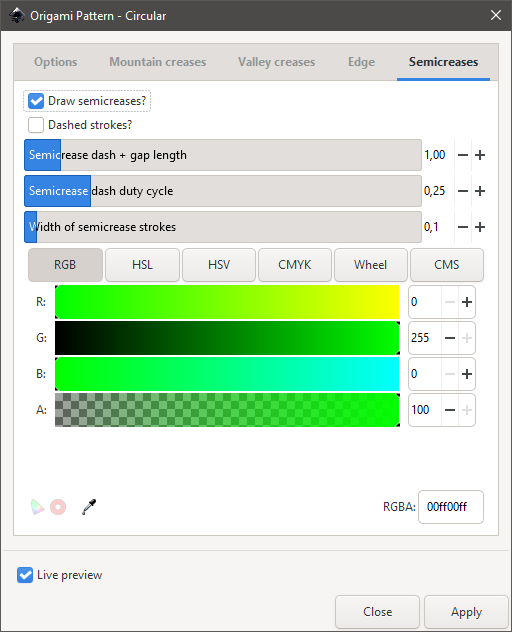Image resolution: width=512 pixels, height=632 pixels.
Task: Open the color Wheel mode
Action: [x=370, y=265]
